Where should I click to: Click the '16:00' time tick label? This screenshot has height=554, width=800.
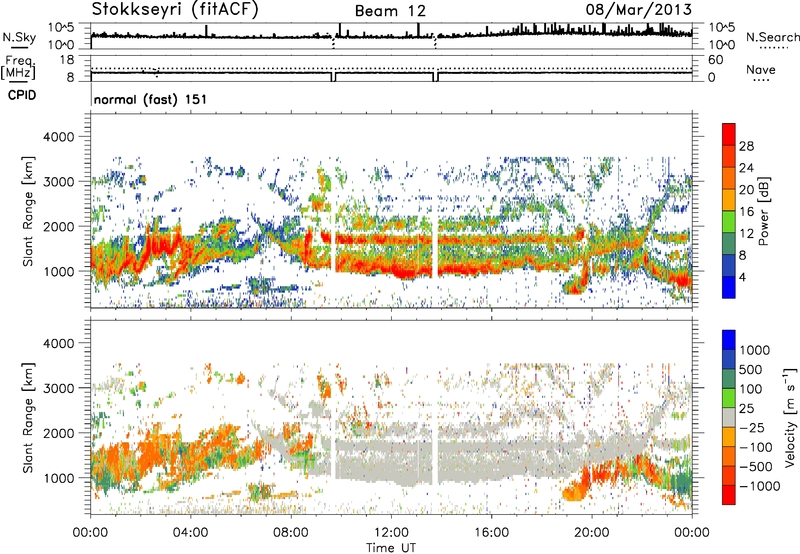coord(491,533)
